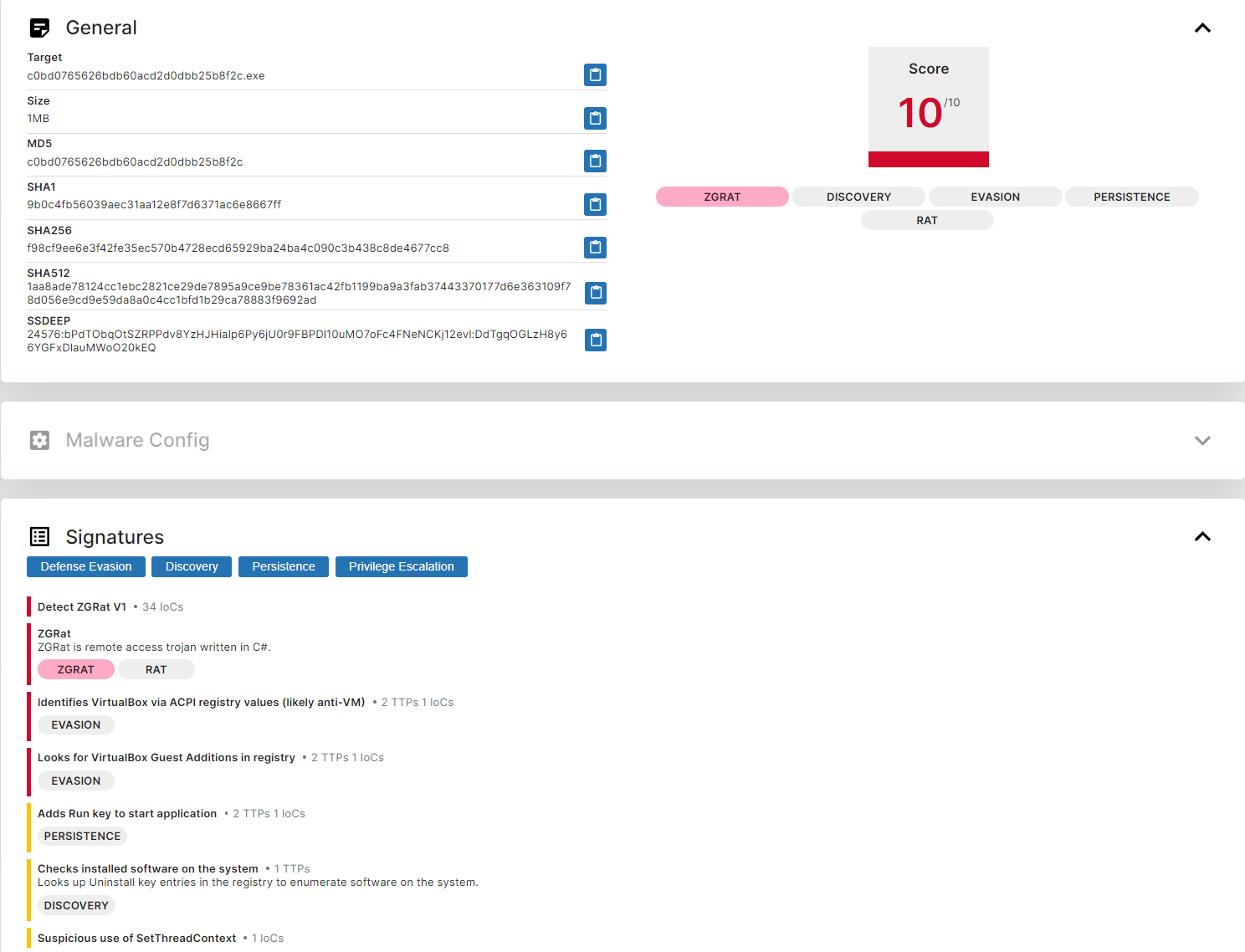1245x952 pixels.
Task: Copy the MD5 hash to clipboard
Action: tap(595, 161)
